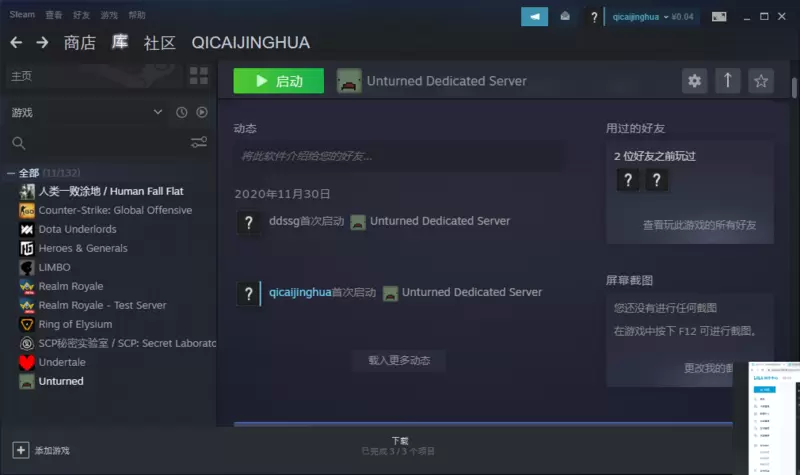Expand the 游戏 filter dropdown chevron
Screen dimensions: 800x475
[x=158, y=112]
